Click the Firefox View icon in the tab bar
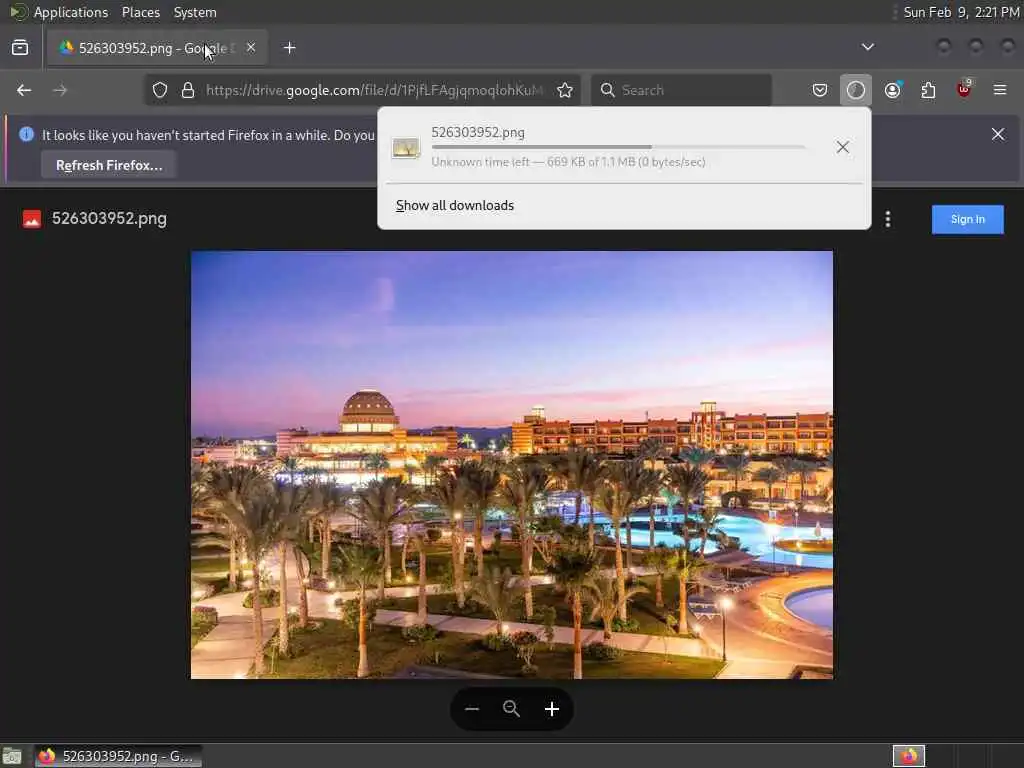 pos(20,48)
